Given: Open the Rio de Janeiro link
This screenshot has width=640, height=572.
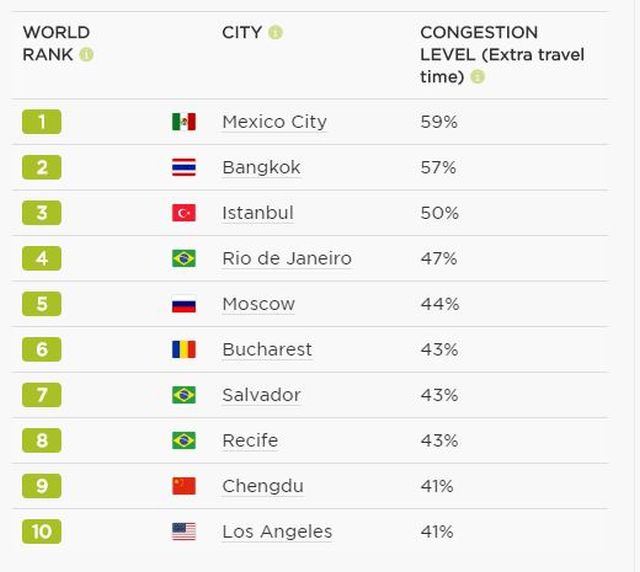Looking at the screenshot, I should click(x=287, y=259).
